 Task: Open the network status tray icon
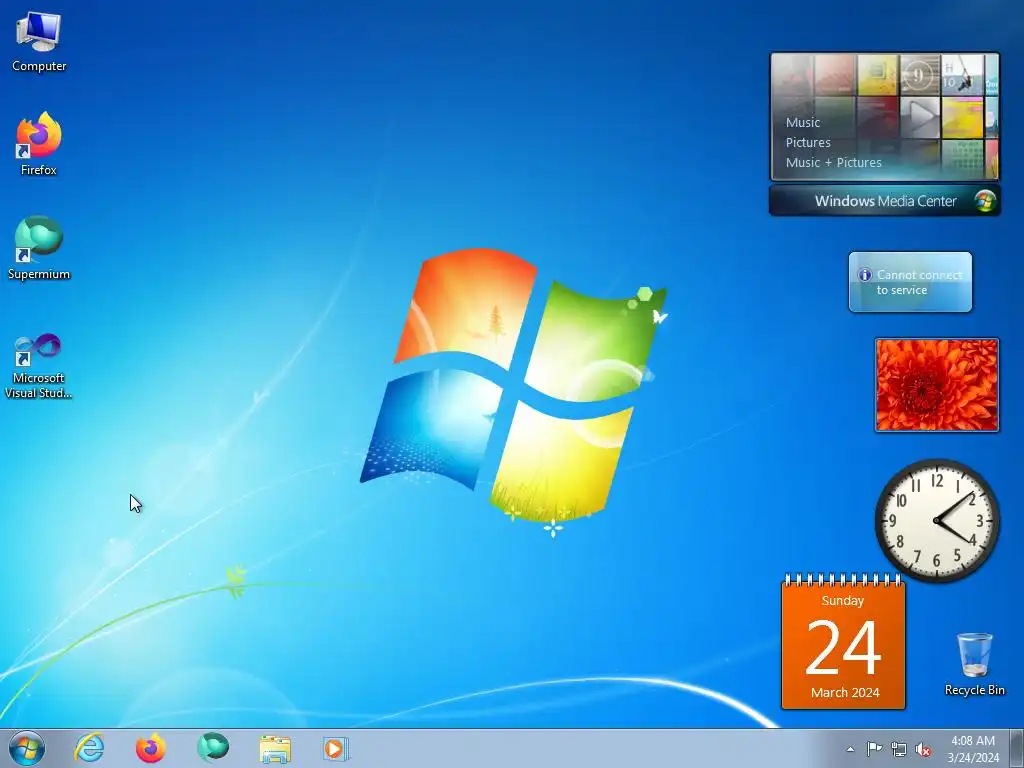pyautogui.click(x=899, y=749)
